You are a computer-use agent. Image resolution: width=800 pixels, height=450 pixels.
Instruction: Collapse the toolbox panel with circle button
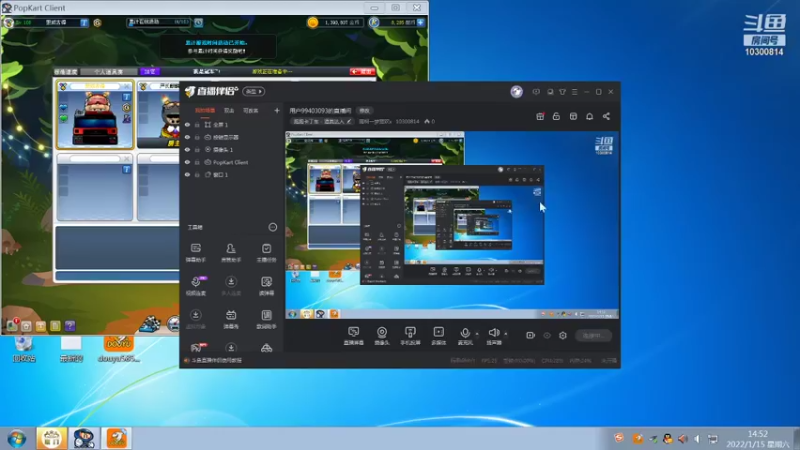click(x=273, y=227)
